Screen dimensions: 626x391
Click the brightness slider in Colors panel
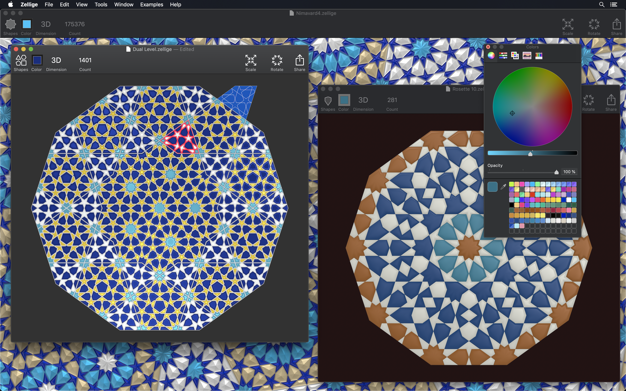point(532,153)
